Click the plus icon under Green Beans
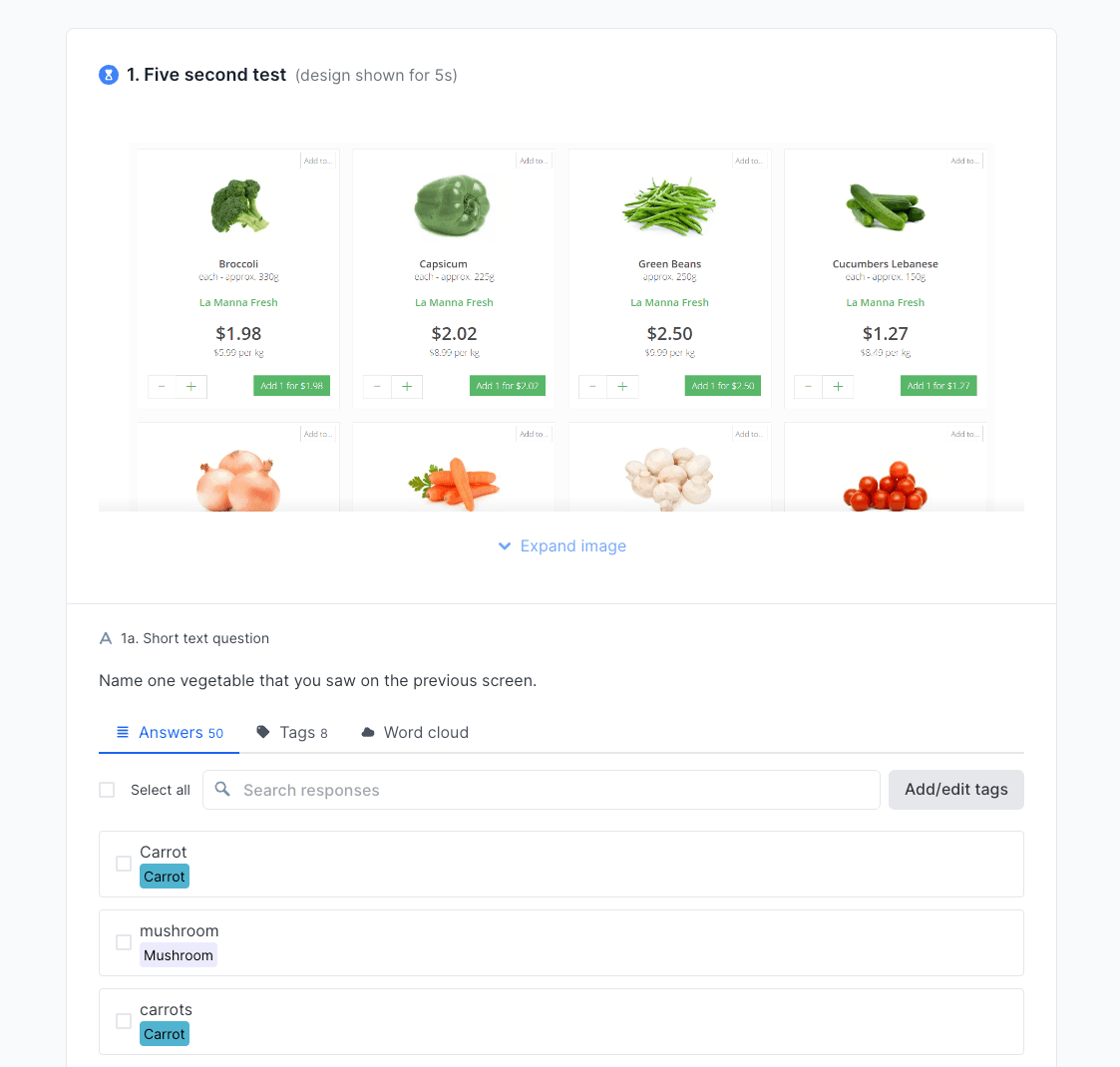 point(622,386)
